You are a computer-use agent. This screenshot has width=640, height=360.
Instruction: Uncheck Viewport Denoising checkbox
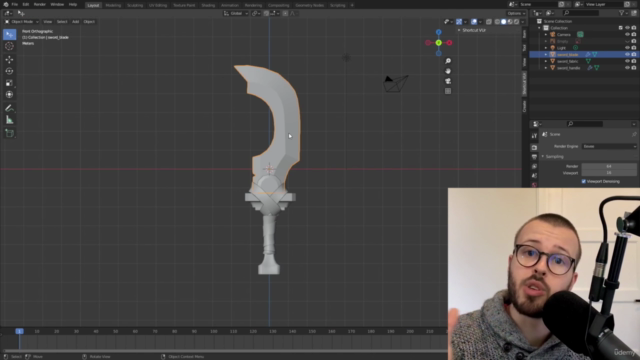pyautogui.click(x=584, y=181)
